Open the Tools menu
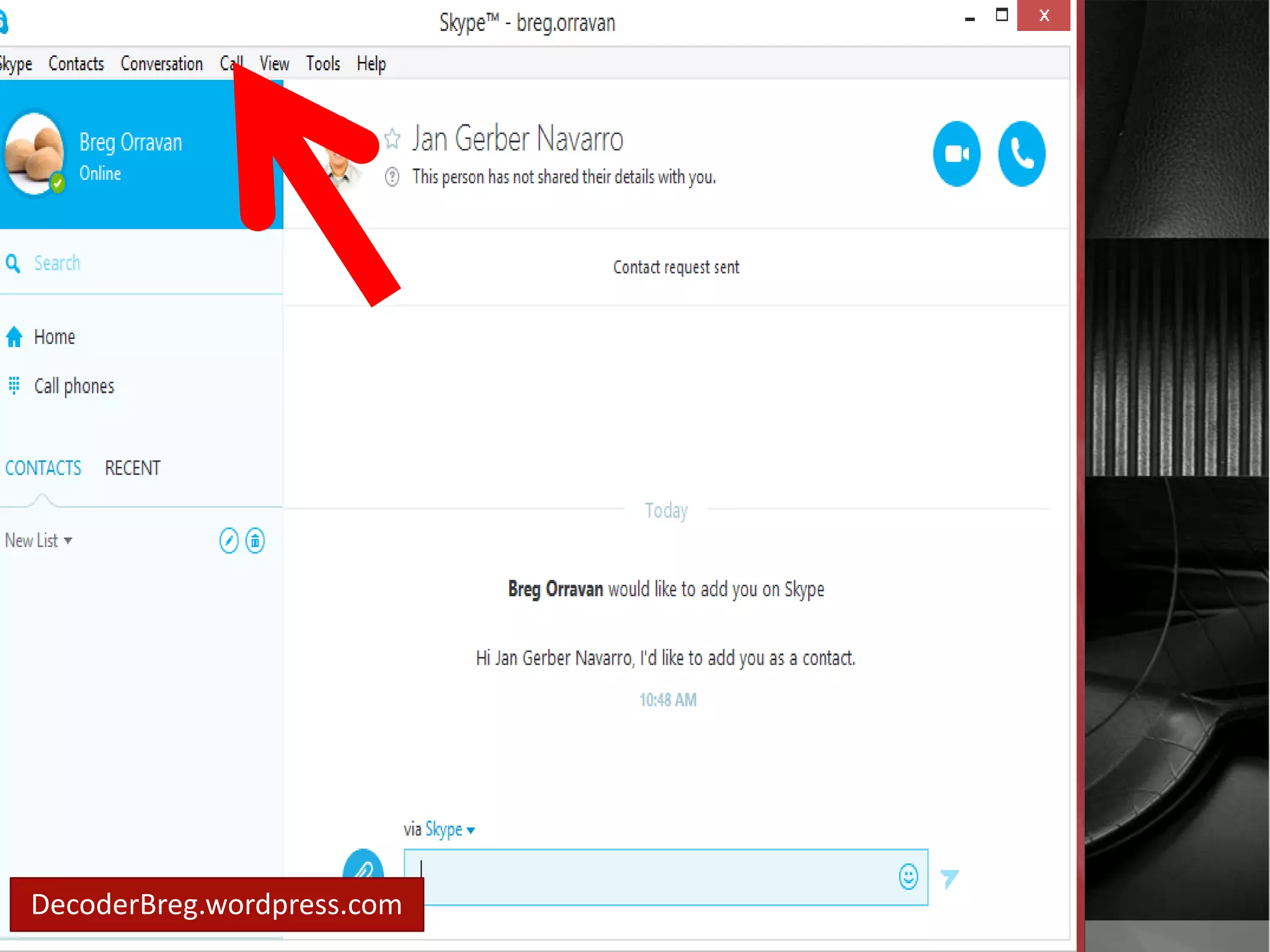This screenshot has height=952, width=1270. pyautogui.click(x=323, y=64)
